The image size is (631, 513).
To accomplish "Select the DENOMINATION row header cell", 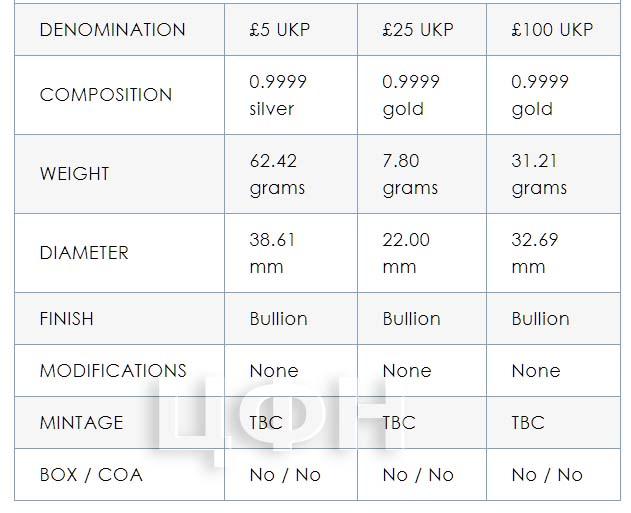I will (120, 29).
